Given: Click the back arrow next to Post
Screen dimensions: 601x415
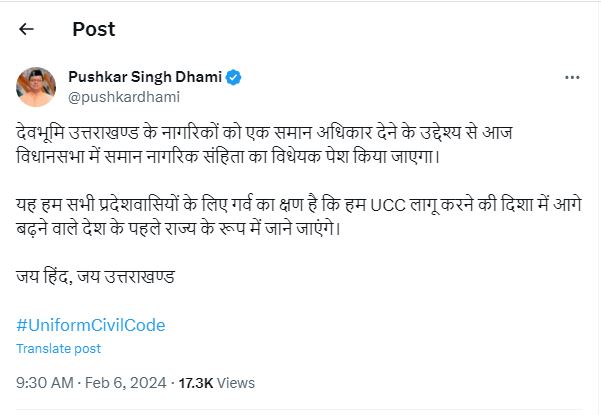Looking at the screenshot, I should (26, 30).
